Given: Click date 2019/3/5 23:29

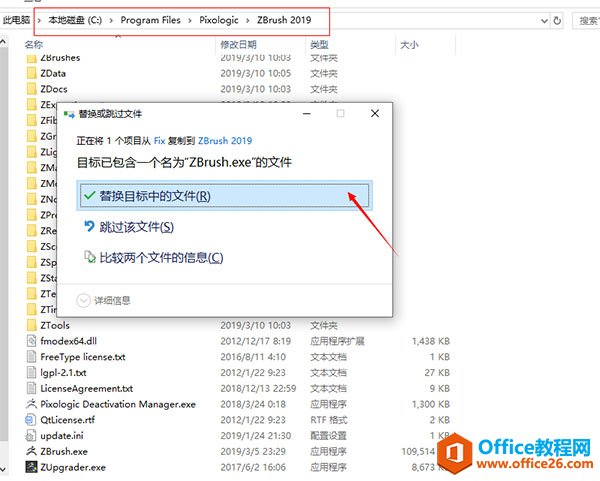Looking at the screenshot, I should 253,452.
